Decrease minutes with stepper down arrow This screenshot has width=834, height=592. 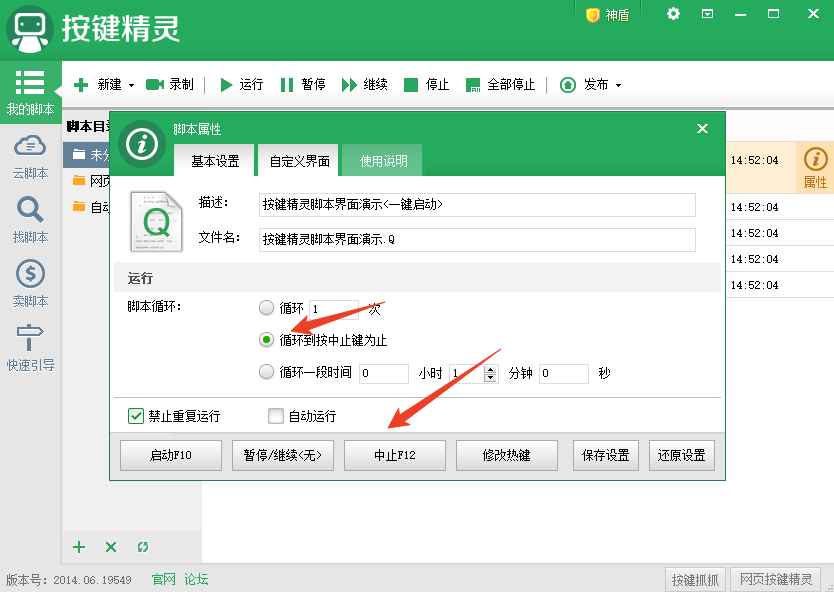pos(490,378)
